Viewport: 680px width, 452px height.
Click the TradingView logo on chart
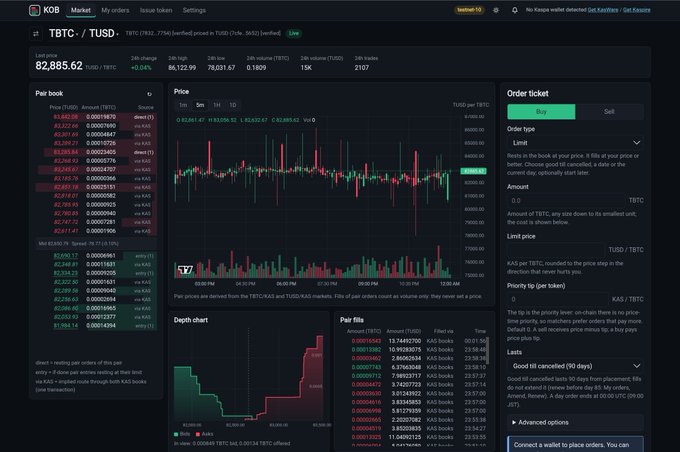pyautogui.click(x=185, y=270)
